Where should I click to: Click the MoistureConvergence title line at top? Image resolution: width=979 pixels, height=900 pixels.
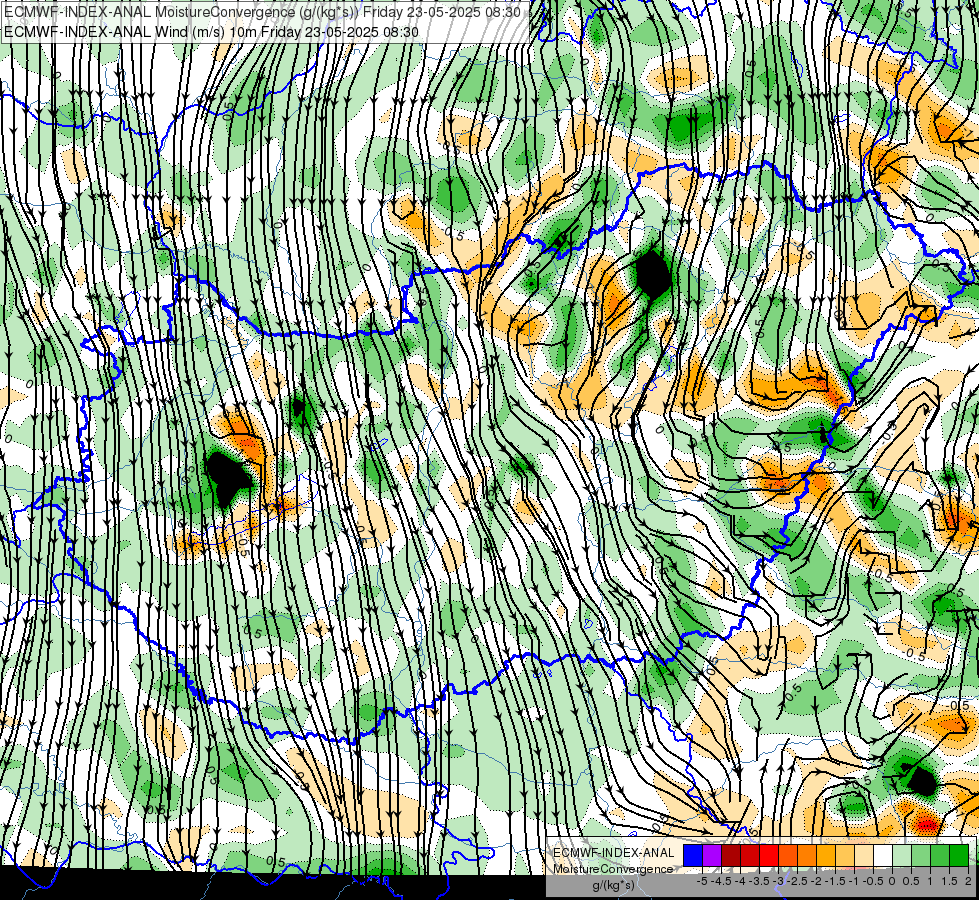[x=262, y=11]
